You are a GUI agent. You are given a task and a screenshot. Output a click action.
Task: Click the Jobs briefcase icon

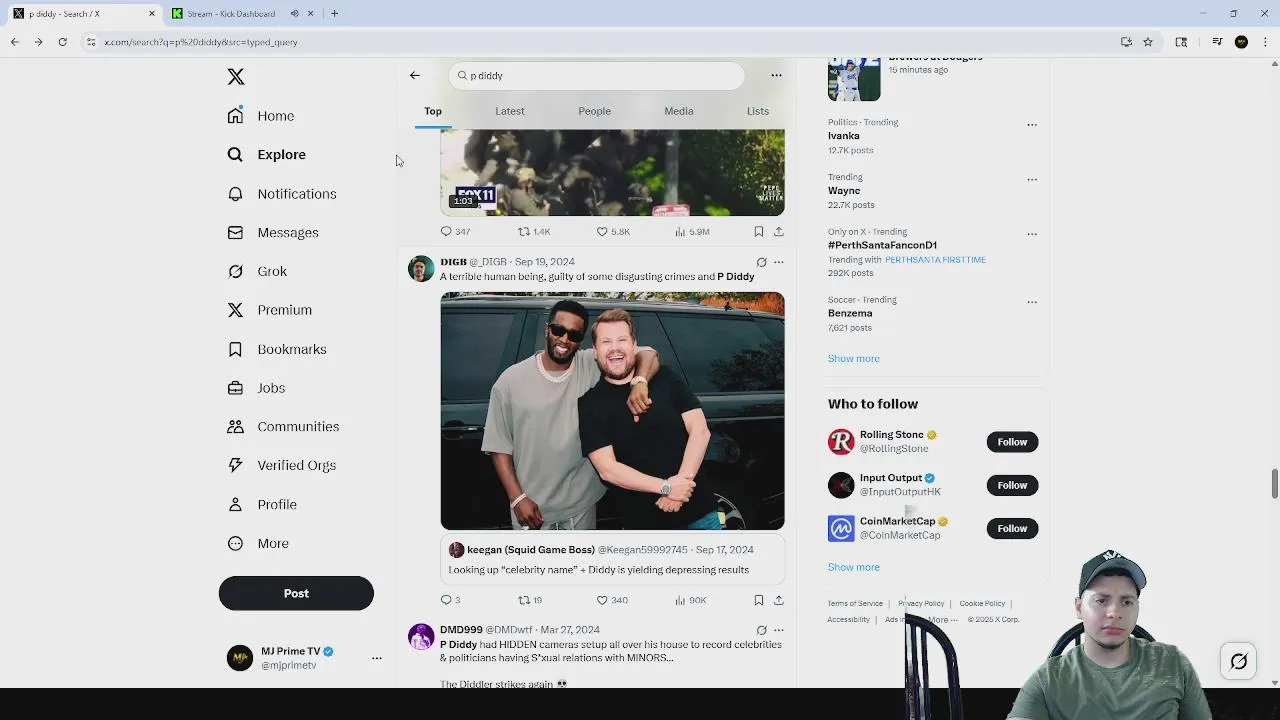pyautogui.click(x=235, y=388)
